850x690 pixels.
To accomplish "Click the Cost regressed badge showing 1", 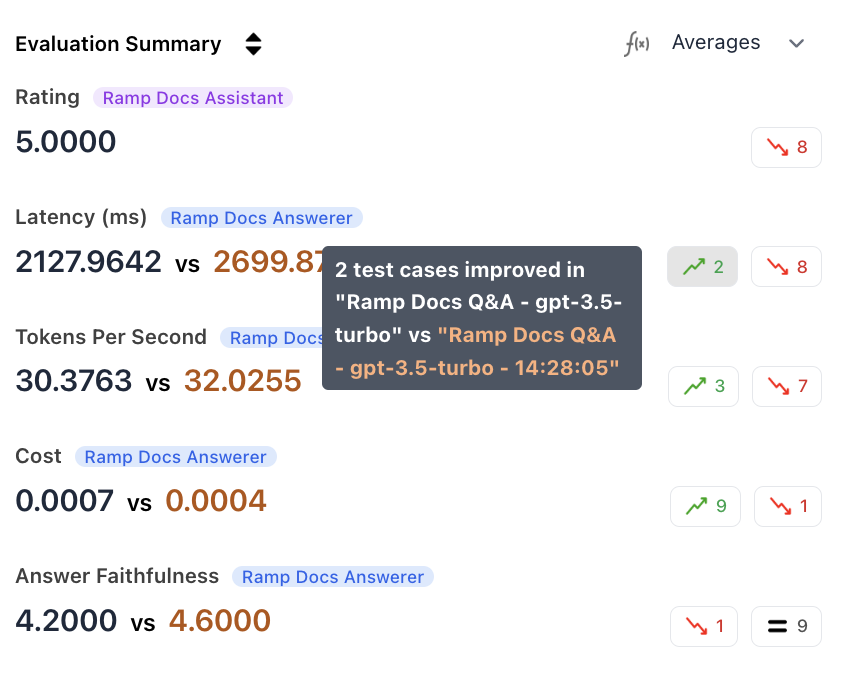I will click(x=788, y=506).
